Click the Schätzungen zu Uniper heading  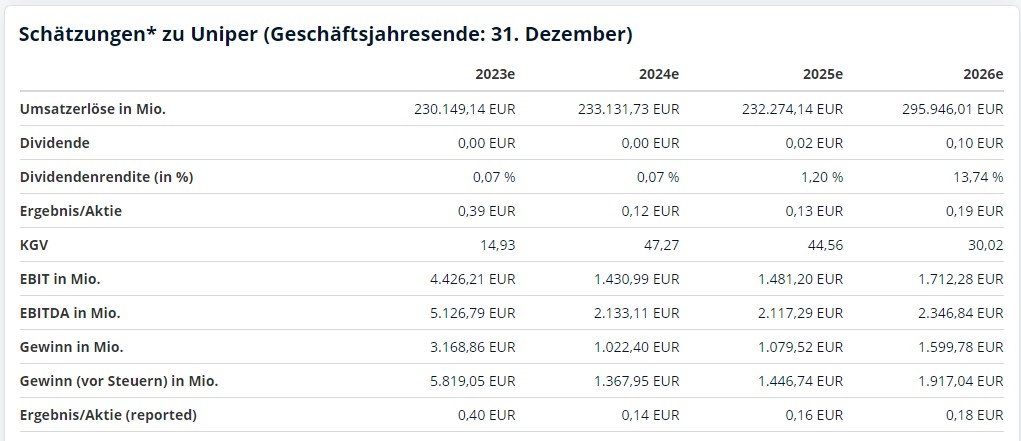pyautogui.click(x=326, y=35)
